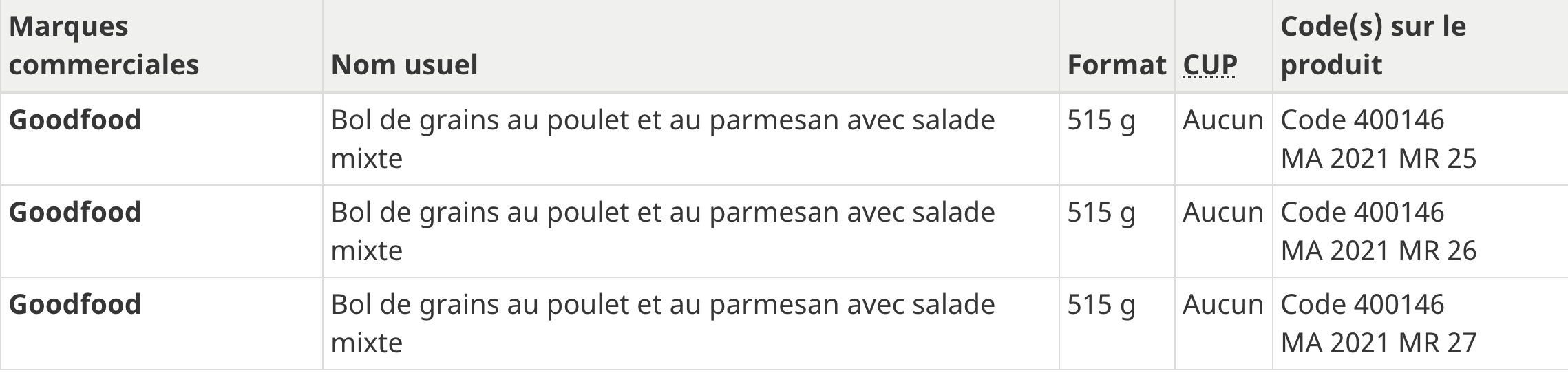Click code MA 2021 MR 27
1568x373 pixels.
[1379, 343]
